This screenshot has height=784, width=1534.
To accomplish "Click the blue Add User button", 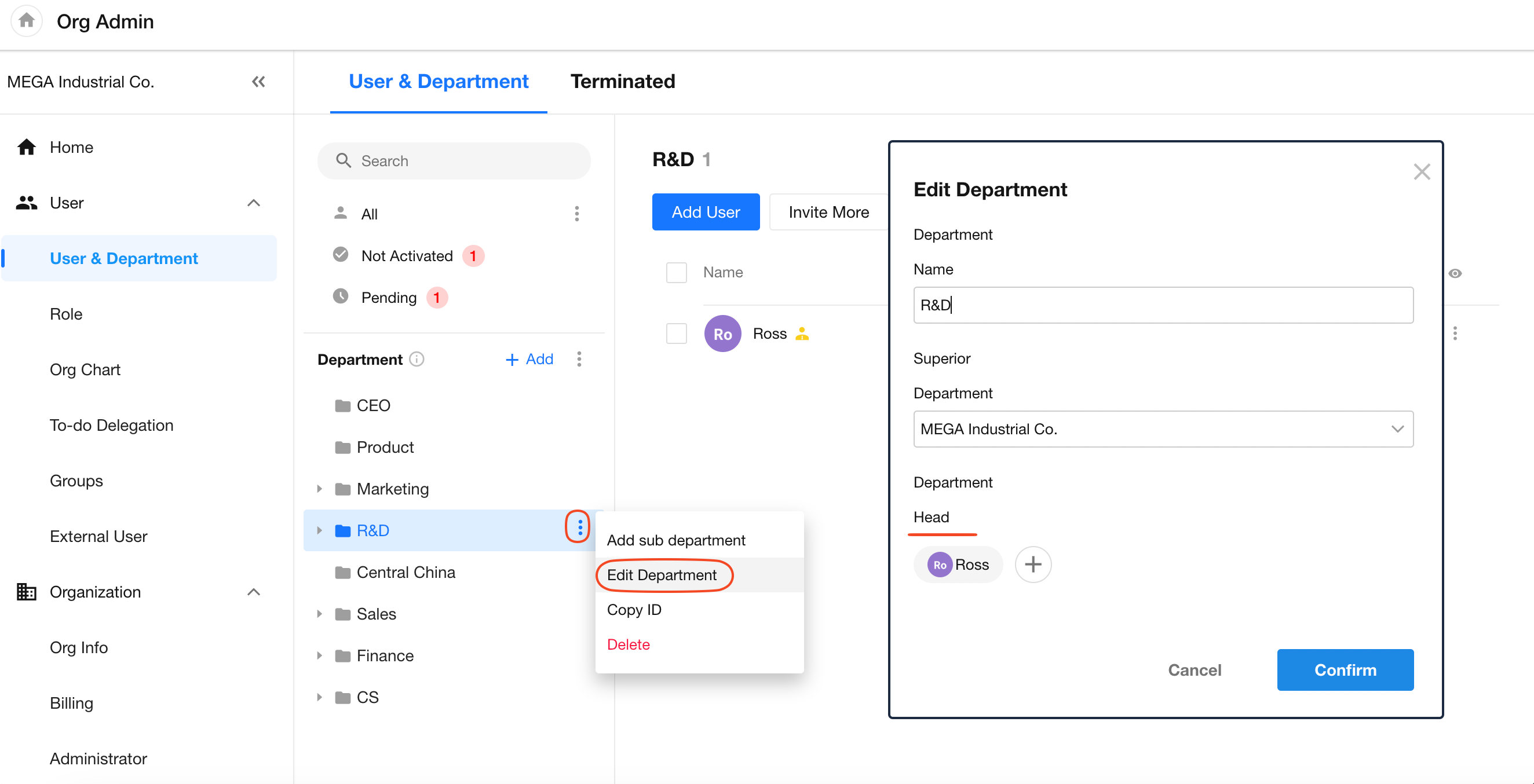I will click(705, 212).
